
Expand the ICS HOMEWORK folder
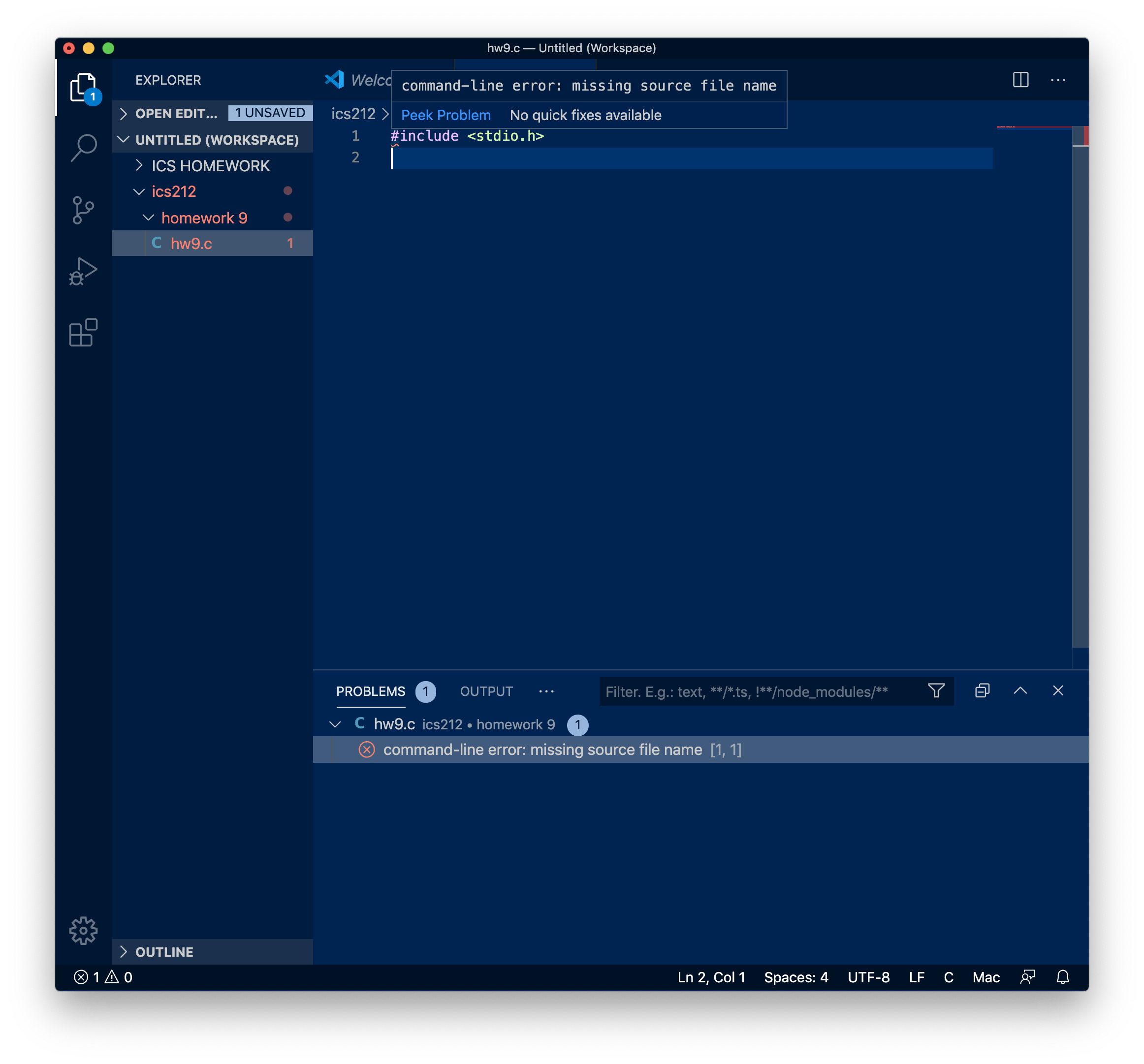(210, 166)
